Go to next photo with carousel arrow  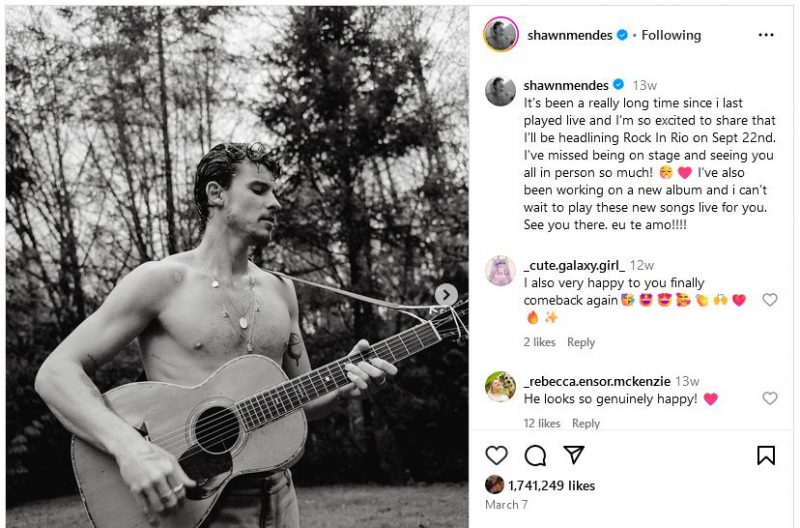point(446,295)
